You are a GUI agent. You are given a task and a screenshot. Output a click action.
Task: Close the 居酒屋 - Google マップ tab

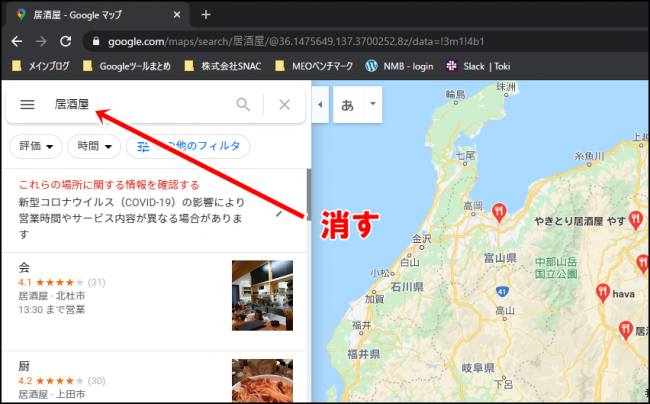pos(177,15)
